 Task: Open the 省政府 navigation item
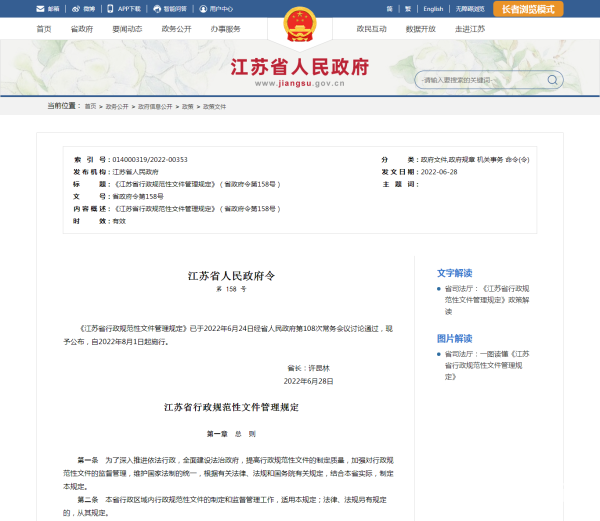(82, 29)
